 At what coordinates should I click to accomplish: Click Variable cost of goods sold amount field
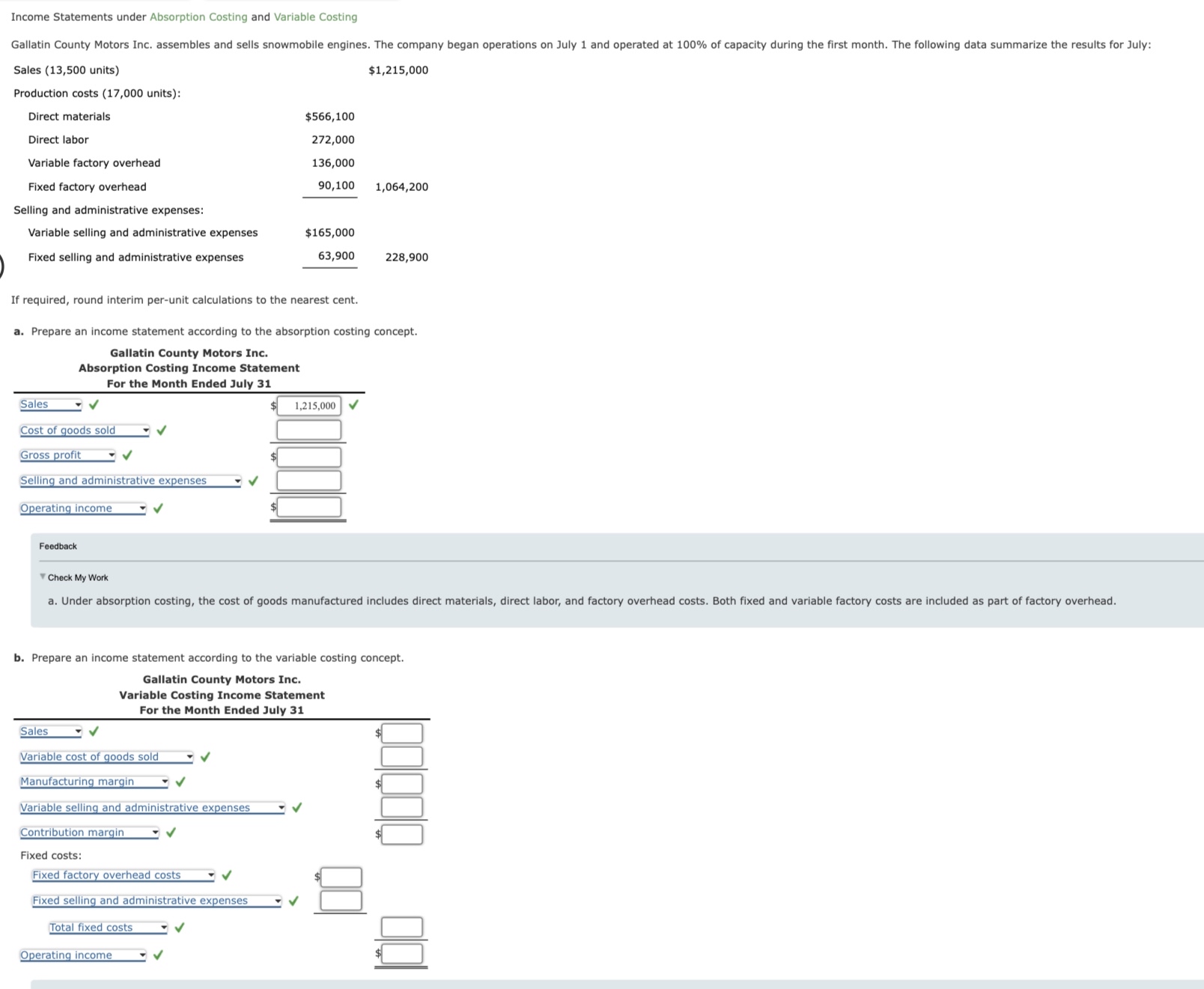coord(402,757)
